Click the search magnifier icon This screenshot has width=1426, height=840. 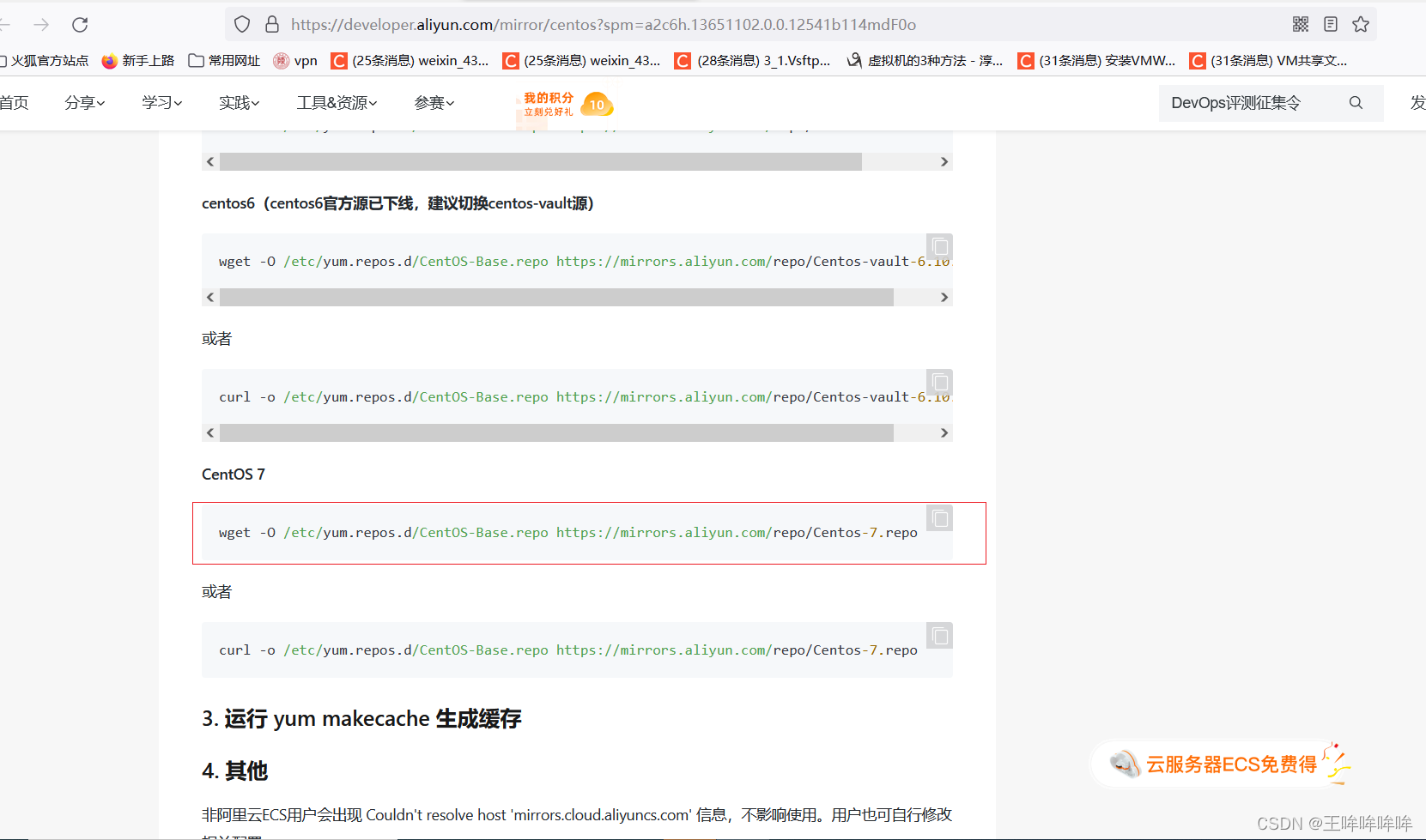tap(1356, 103)
